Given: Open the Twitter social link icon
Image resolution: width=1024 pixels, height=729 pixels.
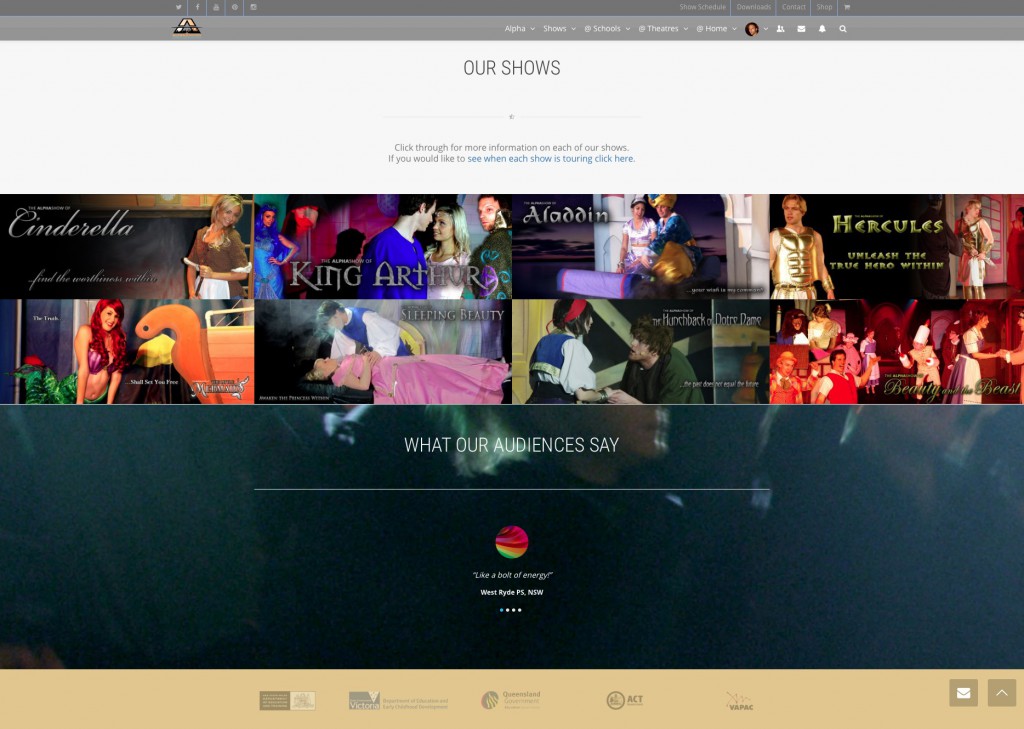Looking at the screenshot, I should tap(179, 7).
